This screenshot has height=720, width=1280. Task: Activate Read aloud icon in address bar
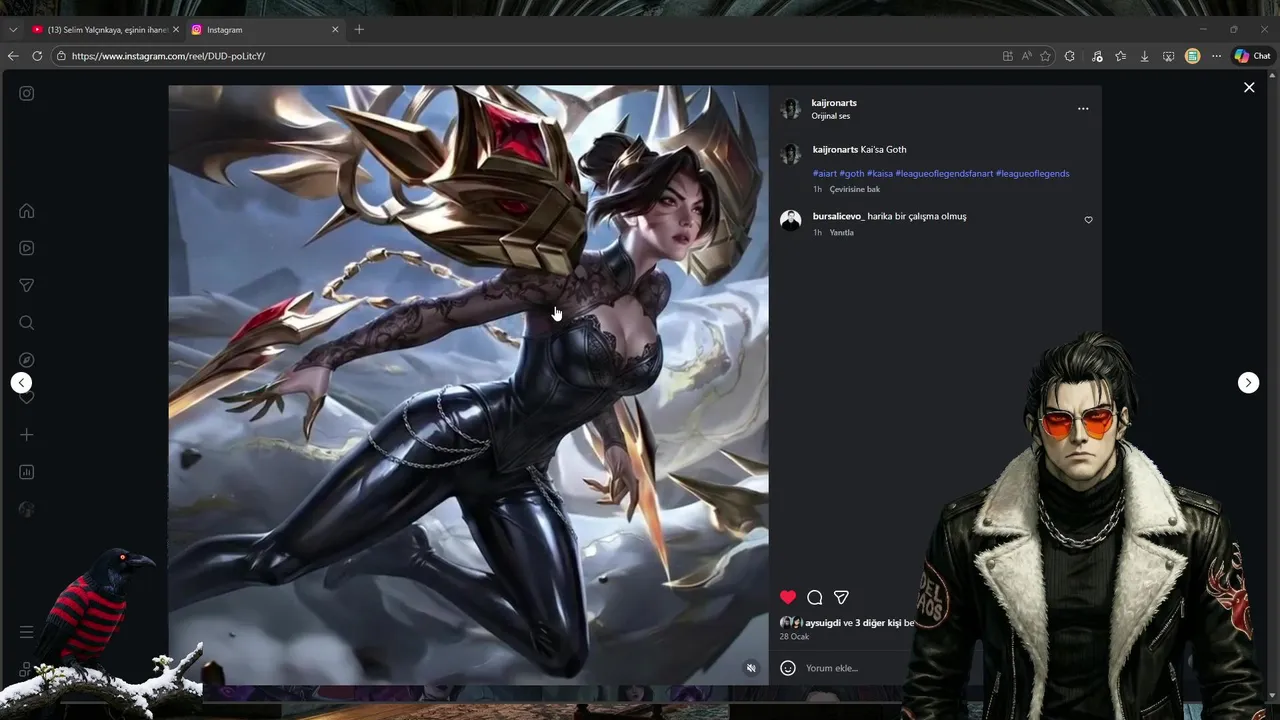click(x=1027, y=56)
